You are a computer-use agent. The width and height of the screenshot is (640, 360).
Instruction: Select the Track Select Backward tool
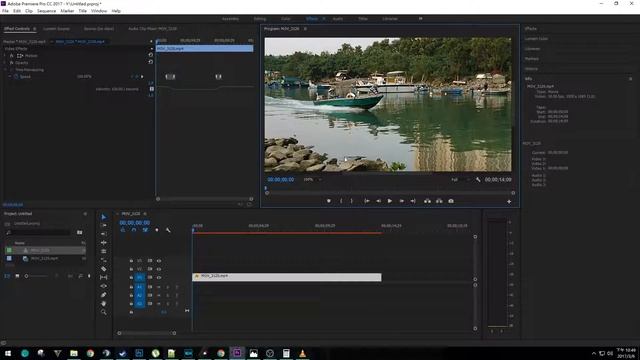point(104,234)
